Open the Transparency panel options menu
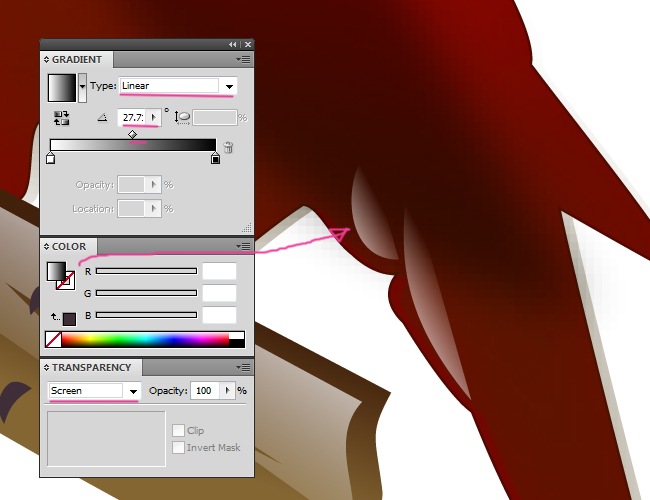 [x=244, y=367]
